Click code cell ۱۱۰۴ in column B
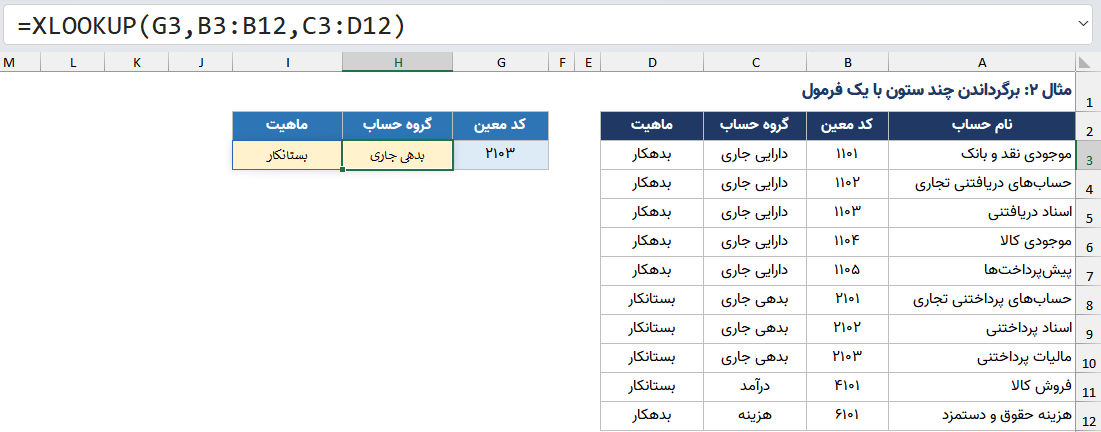This screenshot has height=432, width=1101. 848,242
